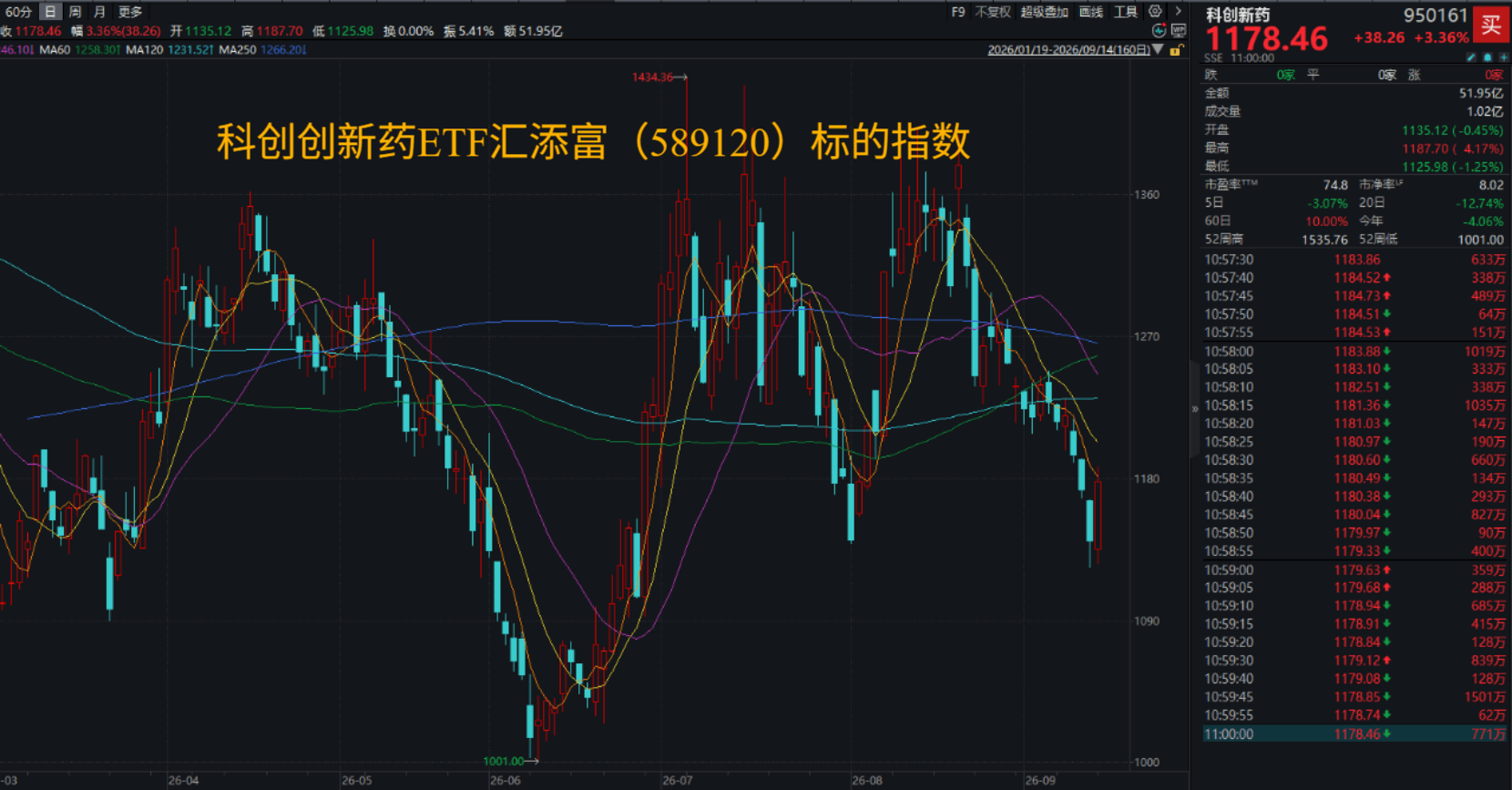
Task: Open the F9 deep info view
Action: point(958,12)
